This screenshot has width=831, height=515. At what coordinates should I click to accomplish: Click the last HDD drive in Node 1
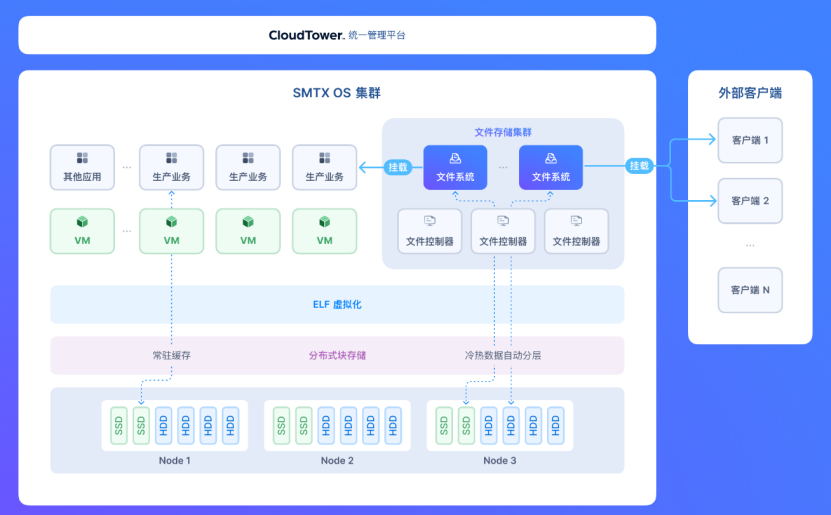231,425
